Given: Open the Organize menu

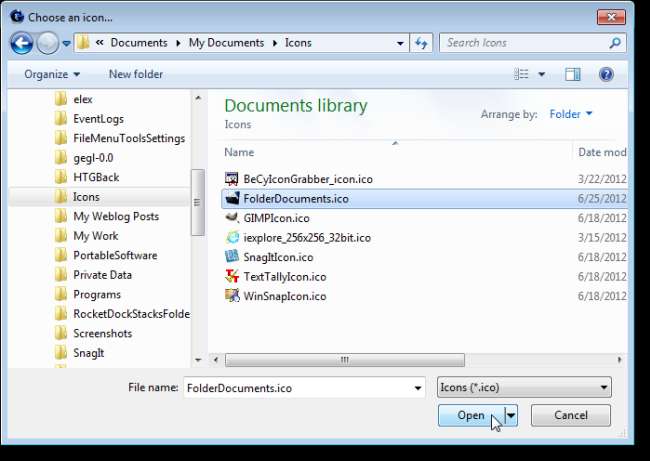Looking at the screenshot, I should 52,74.
